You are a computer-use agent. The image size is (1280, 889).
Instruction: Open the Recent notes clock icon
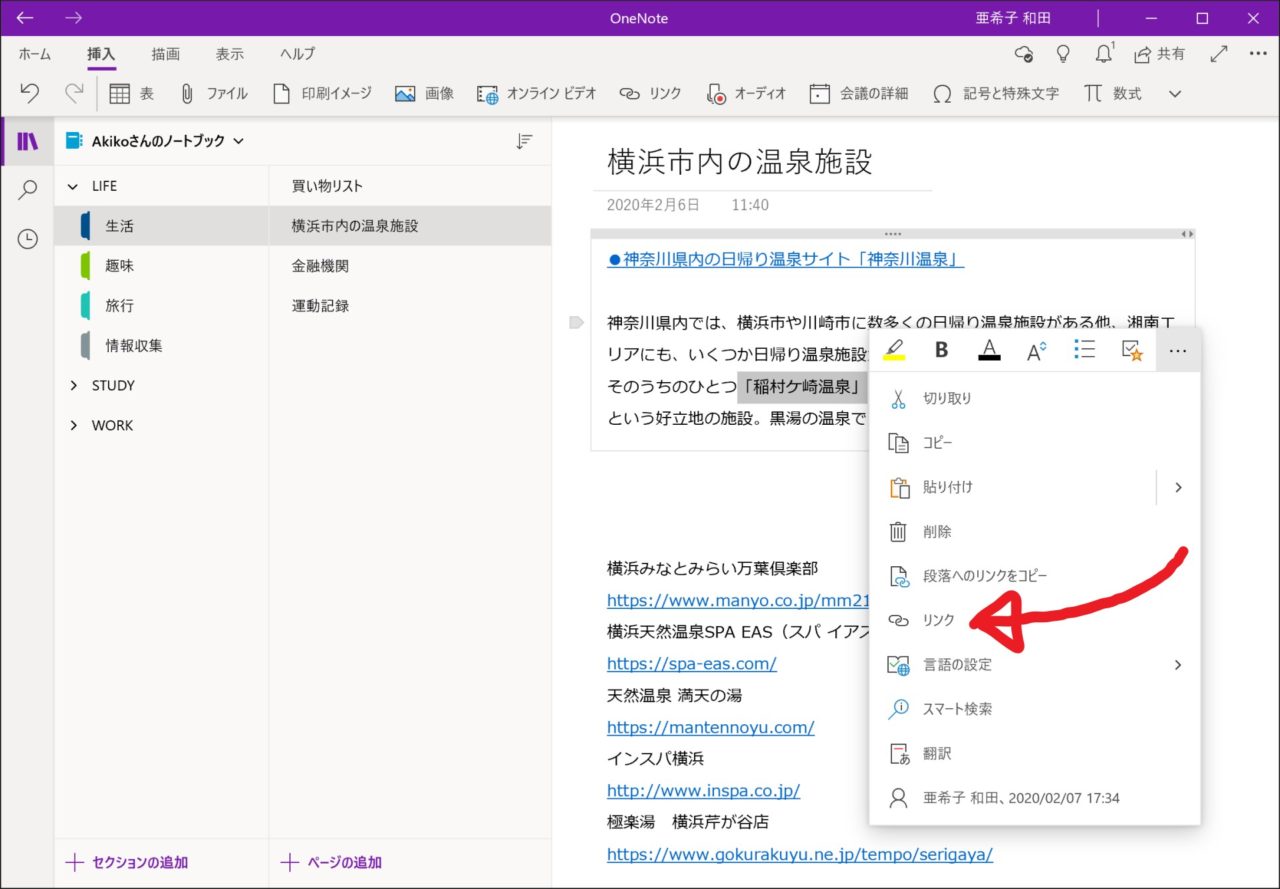28,239
